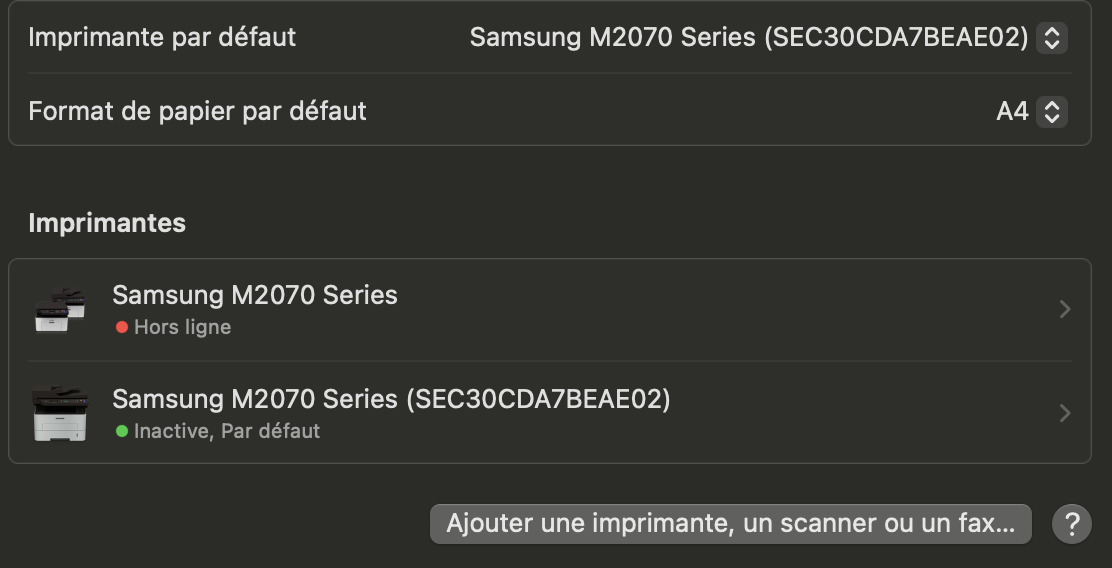Open the offline Samsung M2070 Series chevron
This screenshot has height=568, width=1112.
(1064, 310)
